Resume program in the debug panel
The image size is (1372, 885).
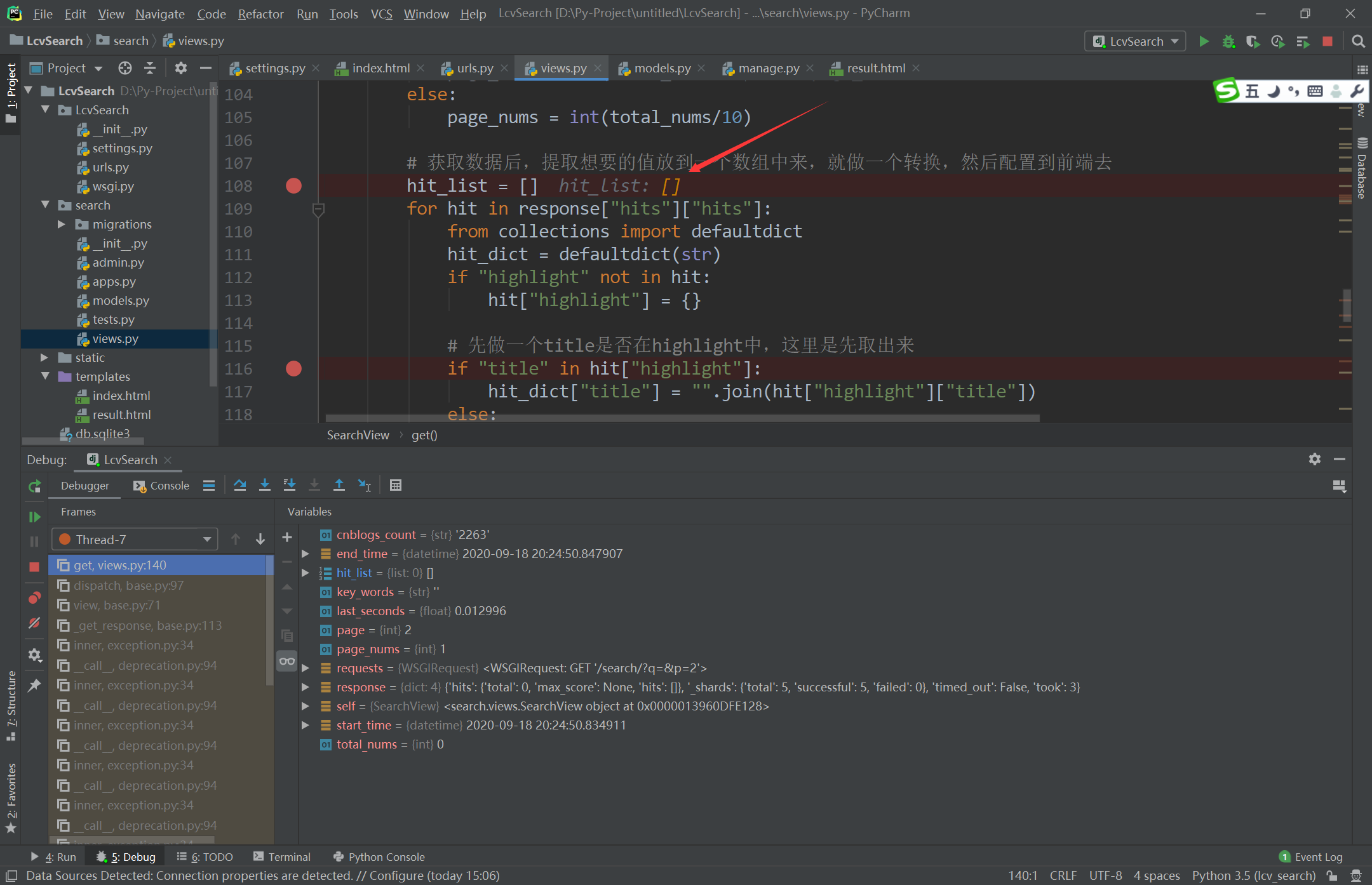click(34, 517)
